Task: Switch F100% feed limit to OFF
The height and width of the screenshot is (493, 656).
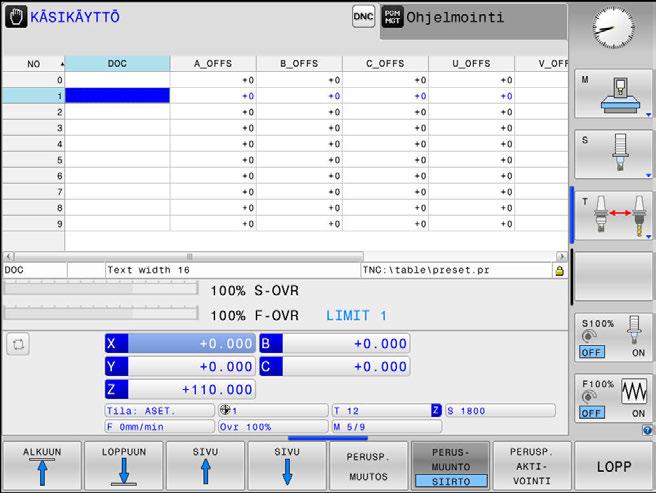Action: point(592,413)
